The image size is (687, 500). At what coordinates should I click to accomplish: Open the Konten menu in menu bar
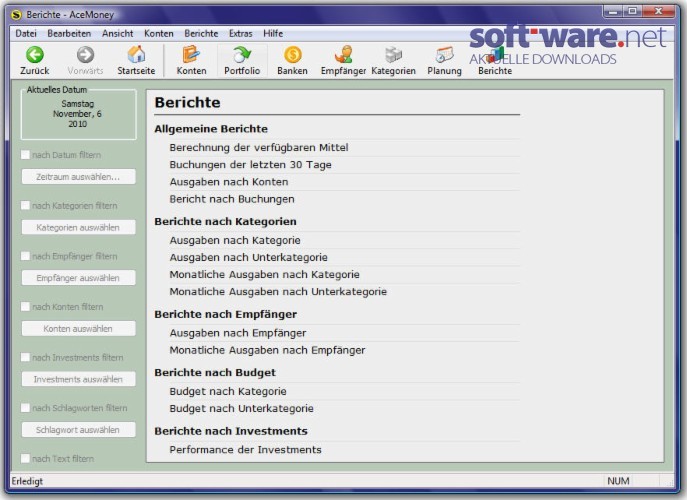pyautogui.click(x=159, y=33)
